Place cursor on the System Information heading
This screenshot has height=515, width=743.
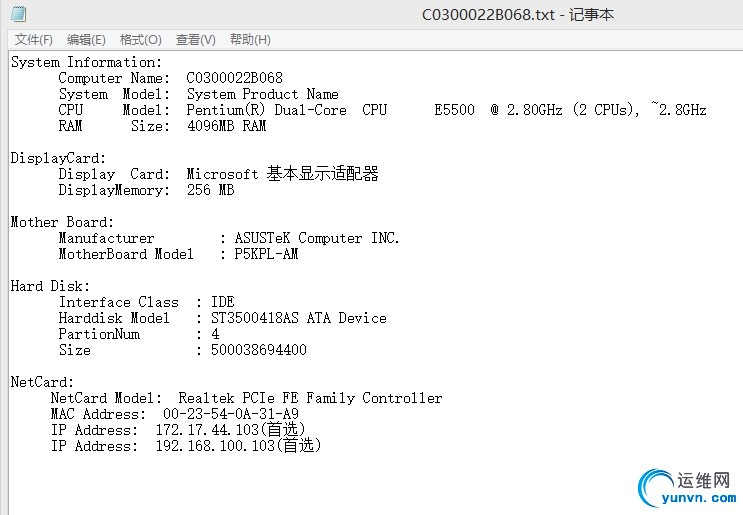(x=86, y=62)
